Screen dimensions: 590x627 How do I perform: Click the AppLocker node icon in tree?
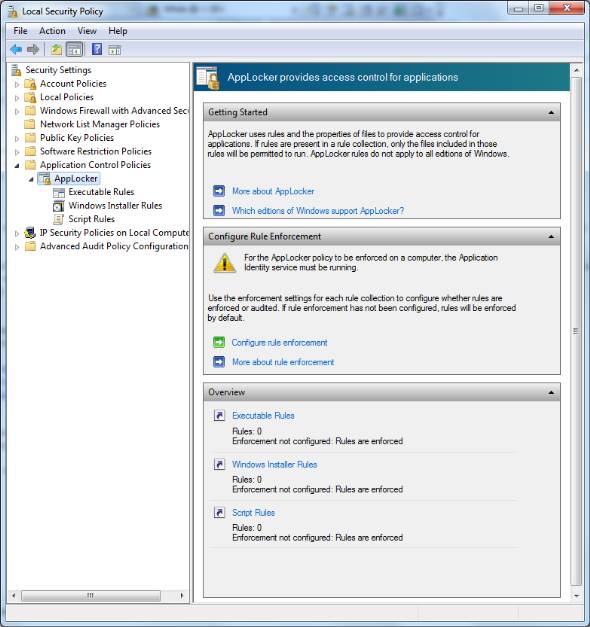pos(45,178)
